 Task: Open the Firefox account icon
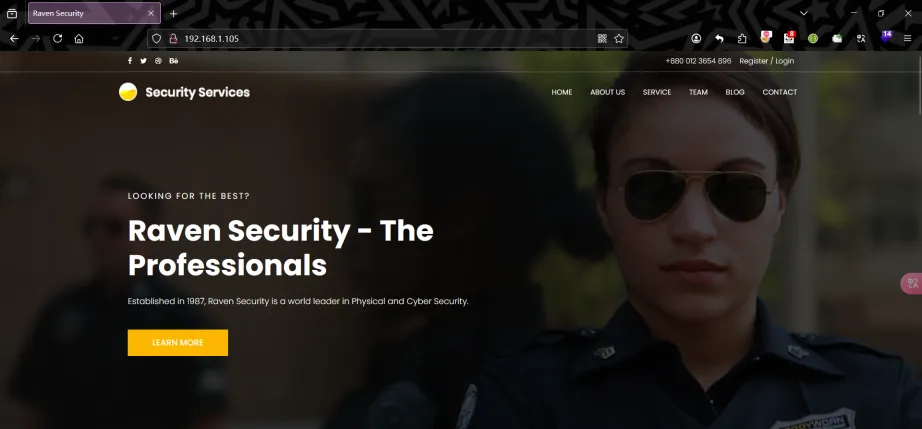[696, 39]
